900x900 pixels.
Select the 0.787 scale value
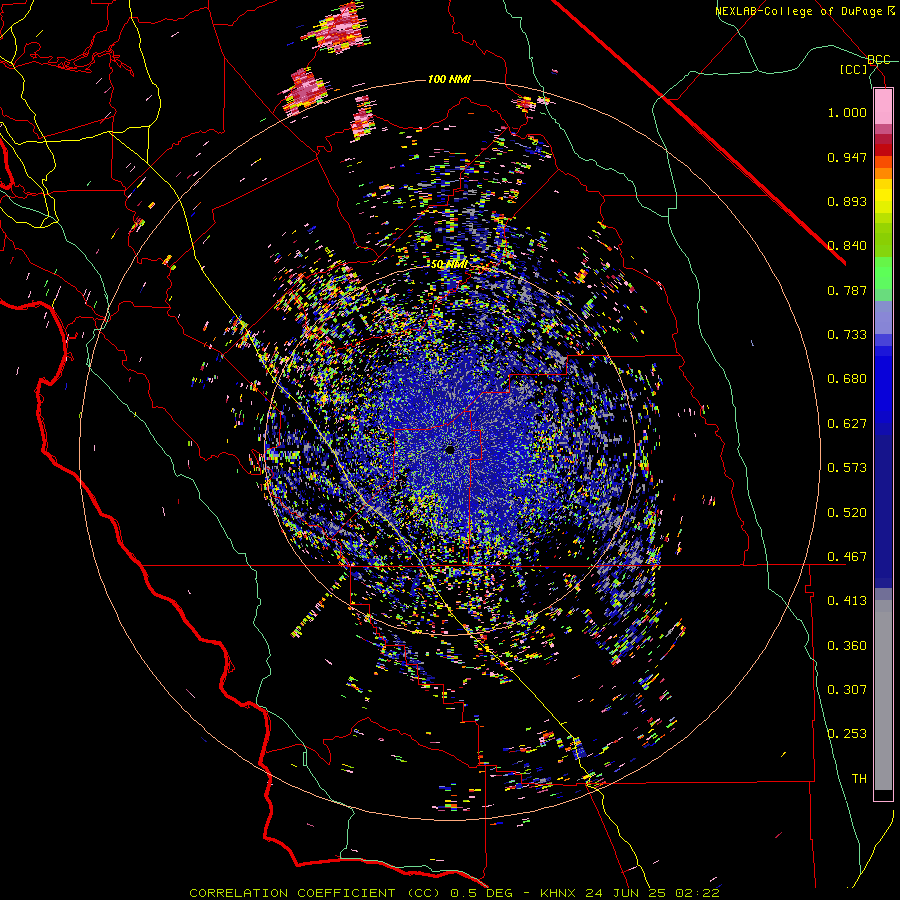tap(847, 290)
